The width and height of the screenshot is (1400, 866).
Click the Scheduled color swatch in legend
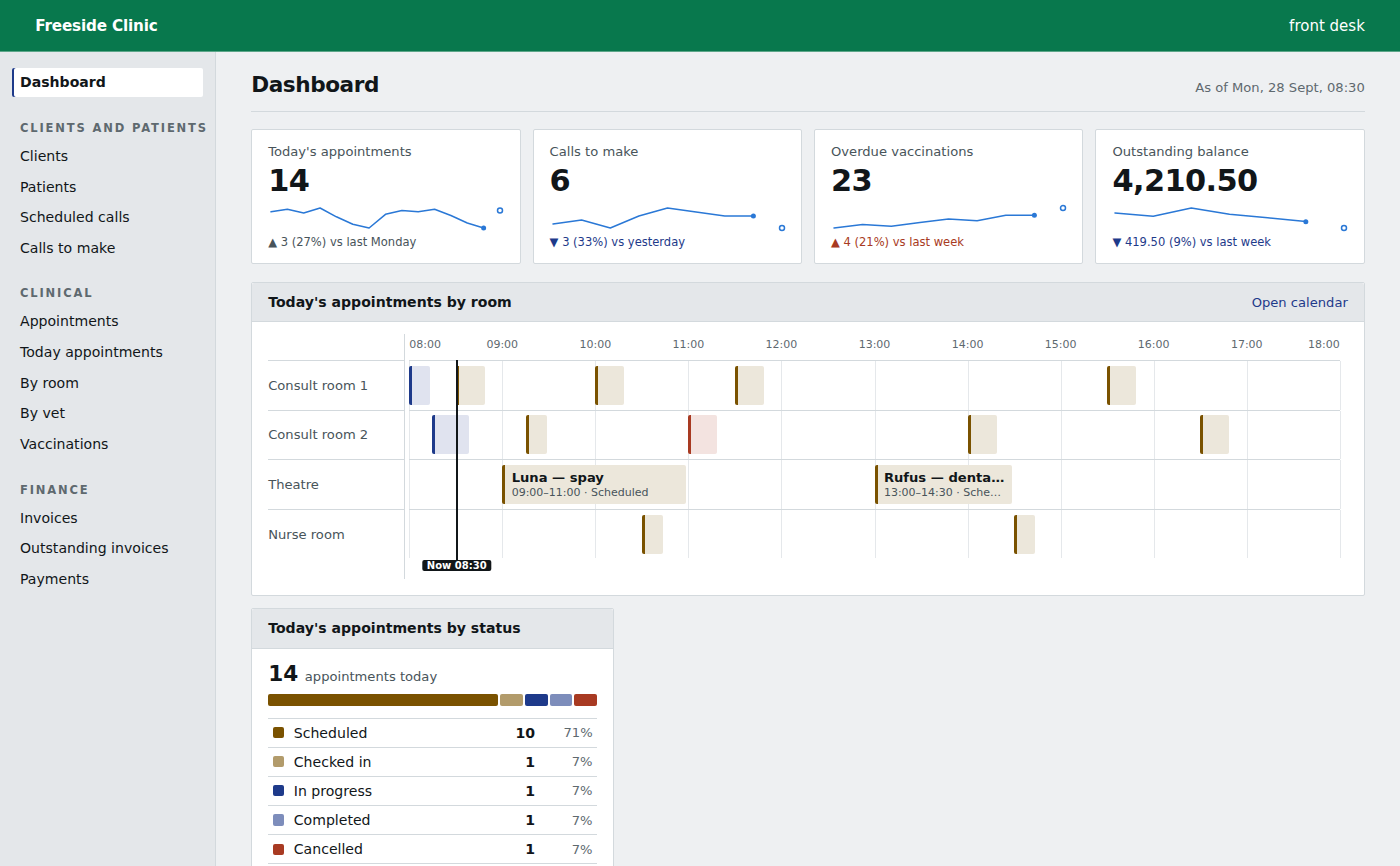pos(278,733)
